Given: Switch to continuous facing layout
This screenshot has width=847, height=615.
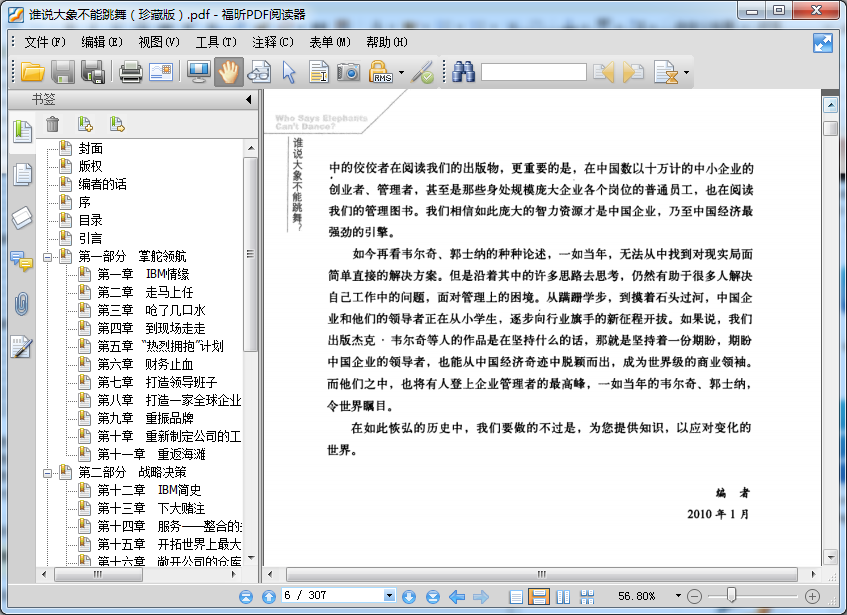Looking at the screenshot, I should click(x=587, y=597).
